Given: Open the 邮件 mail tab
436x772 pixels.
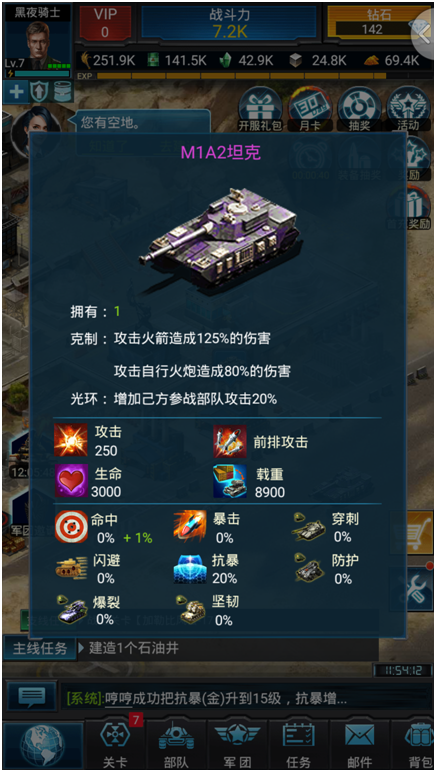Looking at the screenshot, I should 360,745.
